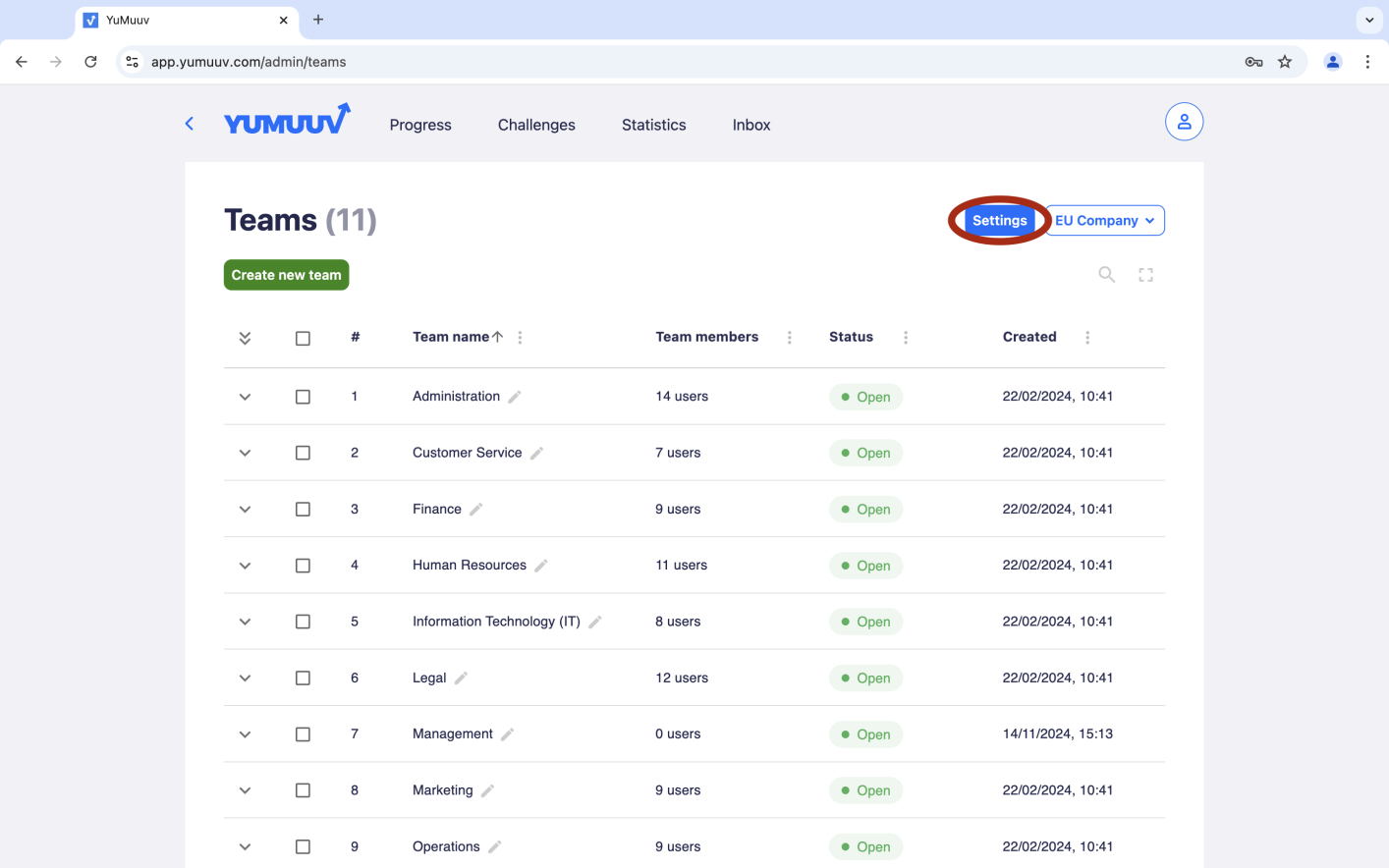
Task: Open the user profile avatar icon
Action: pyautogui.click(x=1185, y=122)
